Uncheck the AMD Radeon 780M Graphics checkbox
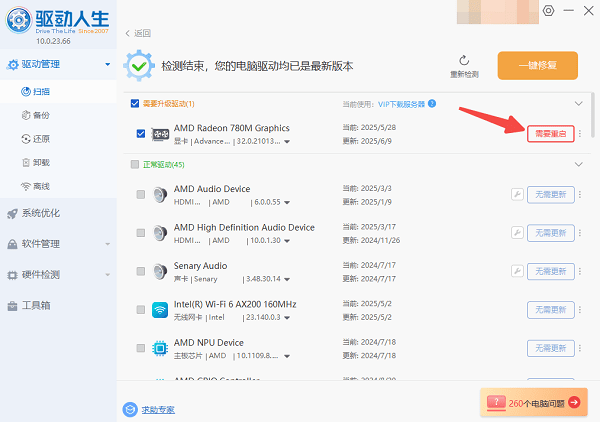 [x=141, y=134]
